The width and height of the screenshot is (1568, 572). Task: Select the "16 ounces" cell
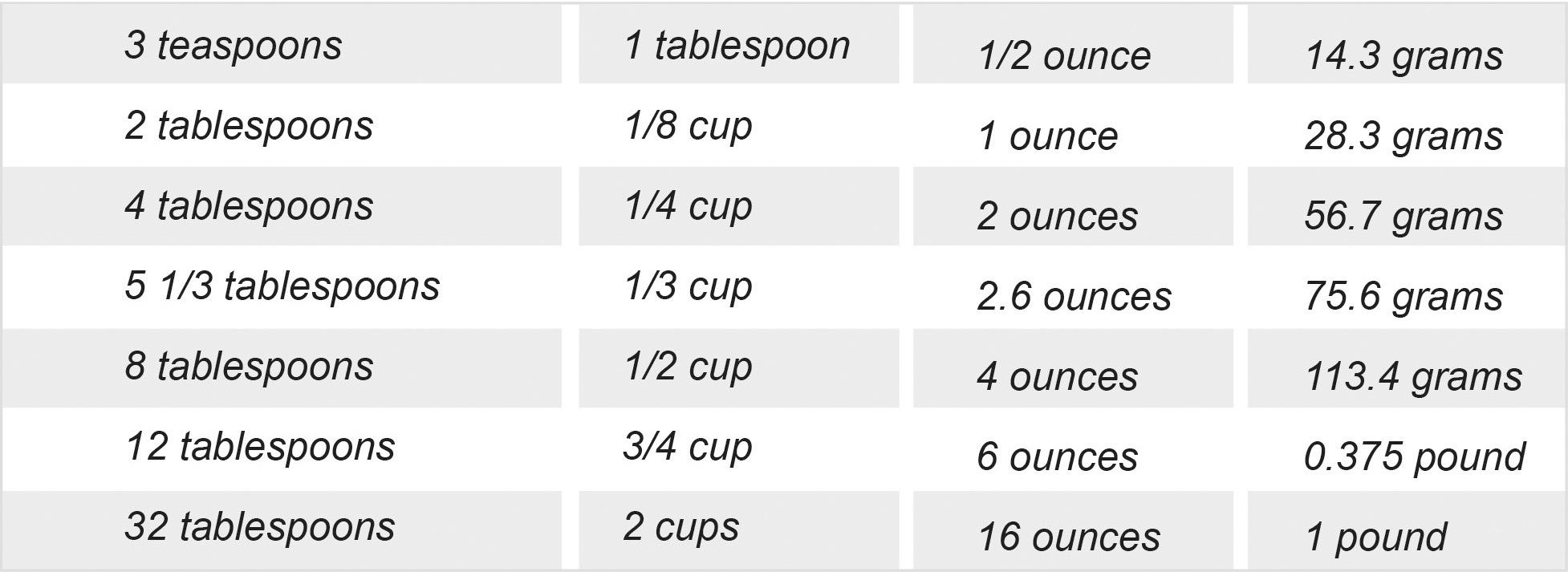pos(1068,537)
